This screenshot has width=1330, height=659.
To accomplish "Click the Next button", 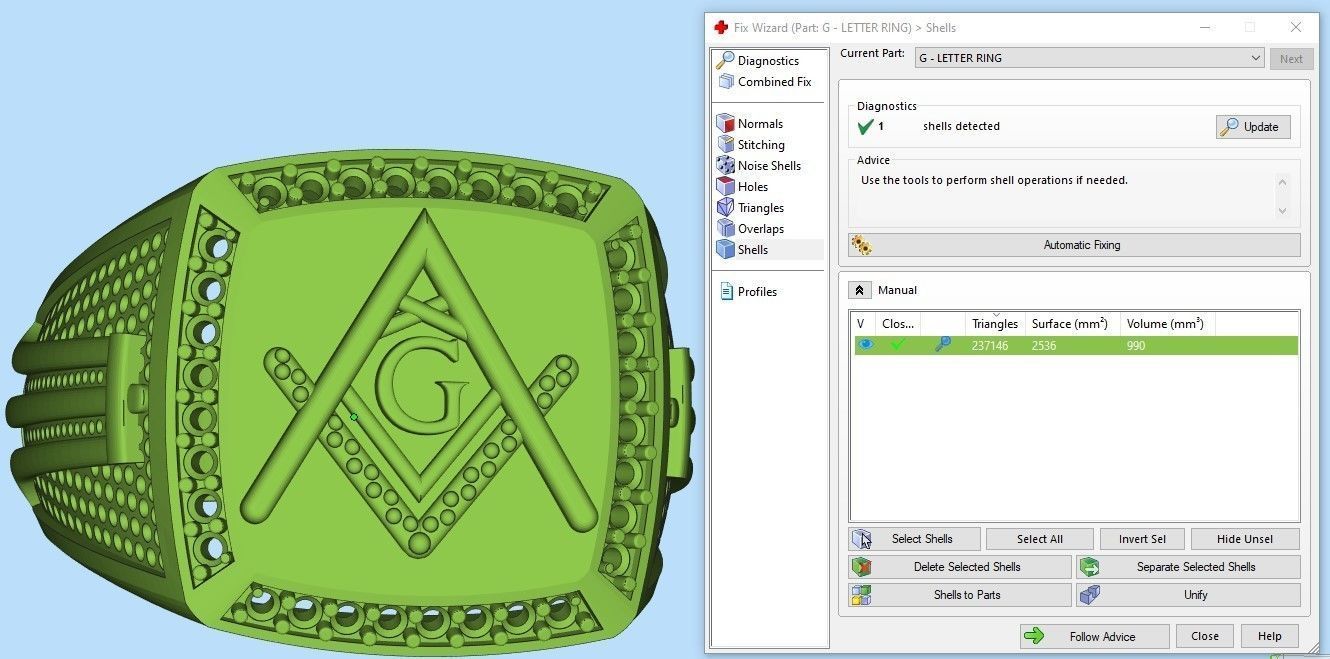I will point(1291,59).
